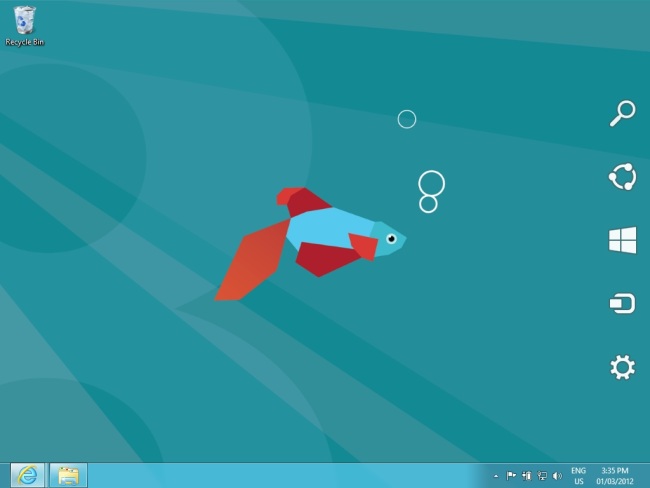Open the Share charm
The height and width of the screenshot is (488, 650).
pos(622,177)
